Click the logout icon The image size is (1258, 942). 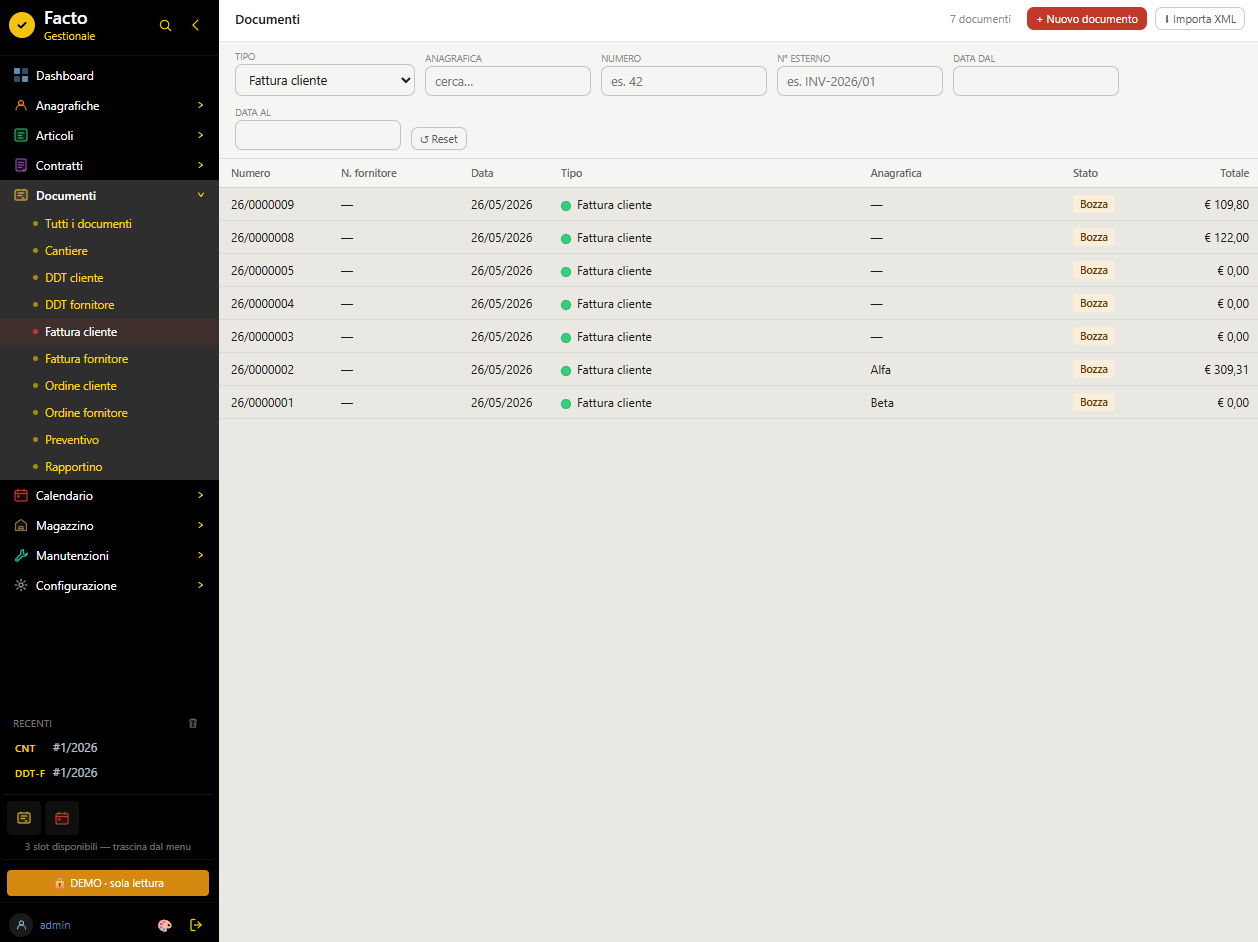196,925
